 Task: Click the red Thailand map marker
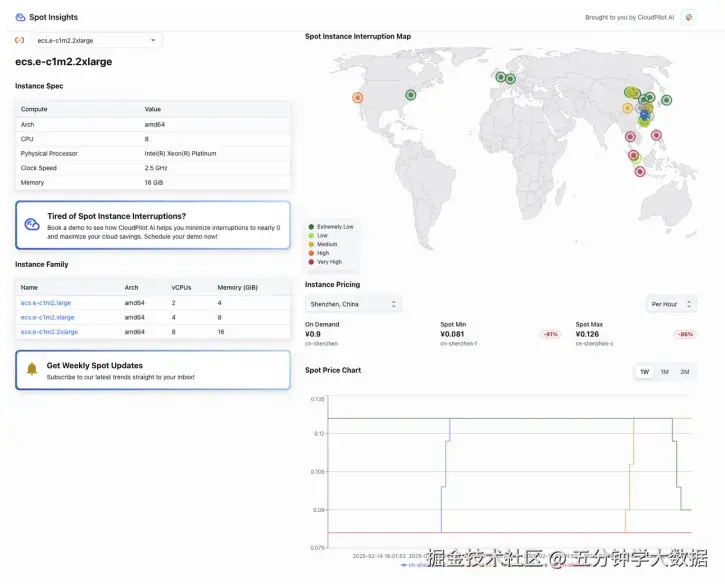[x=630, y=136]
